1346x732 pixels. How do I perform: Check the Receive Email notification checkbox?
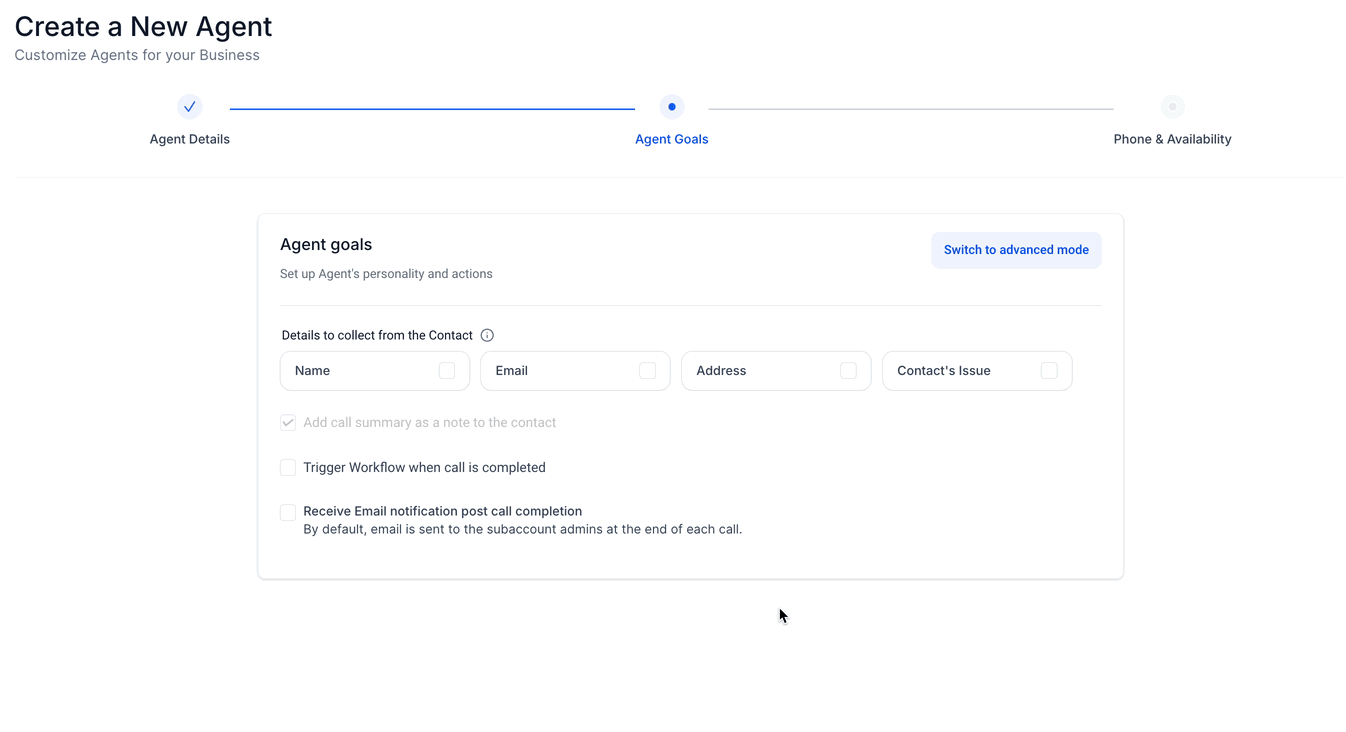288,512
